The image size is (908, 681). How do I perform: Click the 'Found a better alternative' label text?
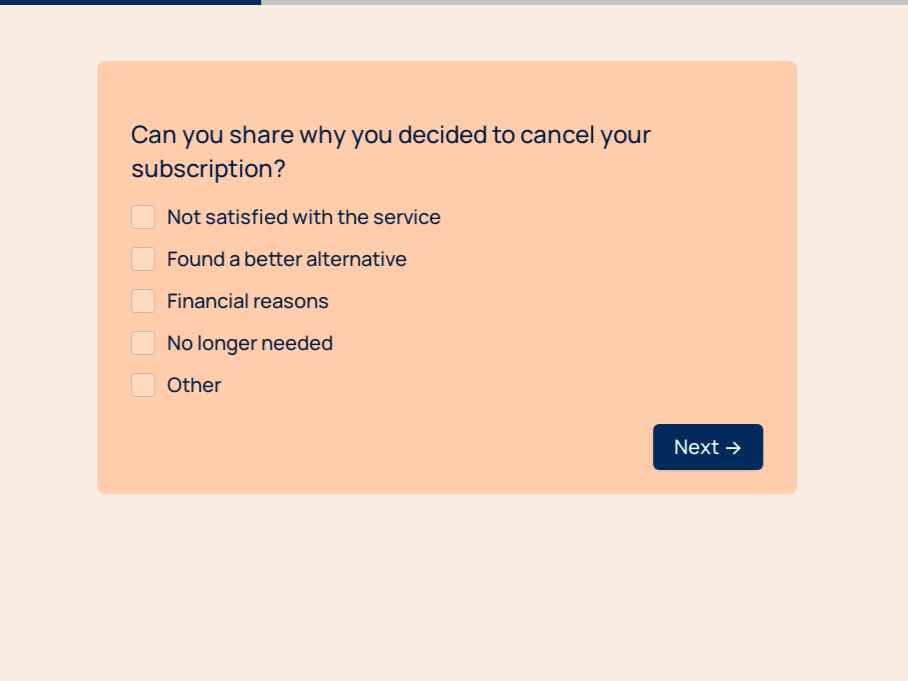pyautogui.click(x=286, y=259)
